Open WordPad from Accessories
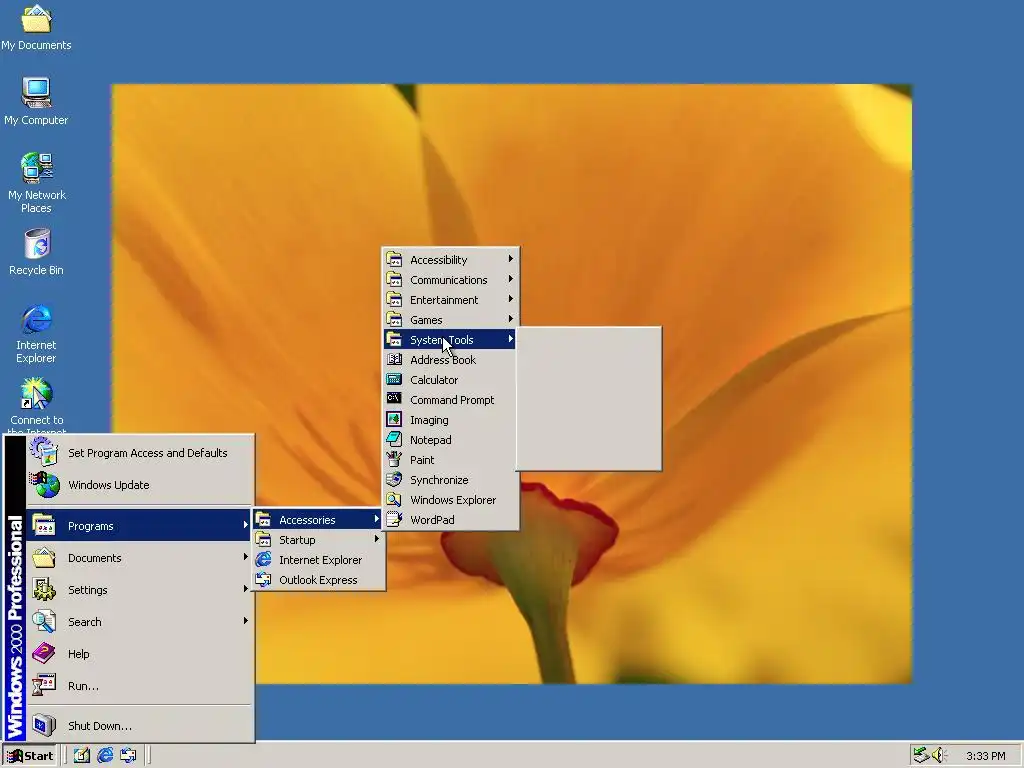 click(x=451, y=520)
